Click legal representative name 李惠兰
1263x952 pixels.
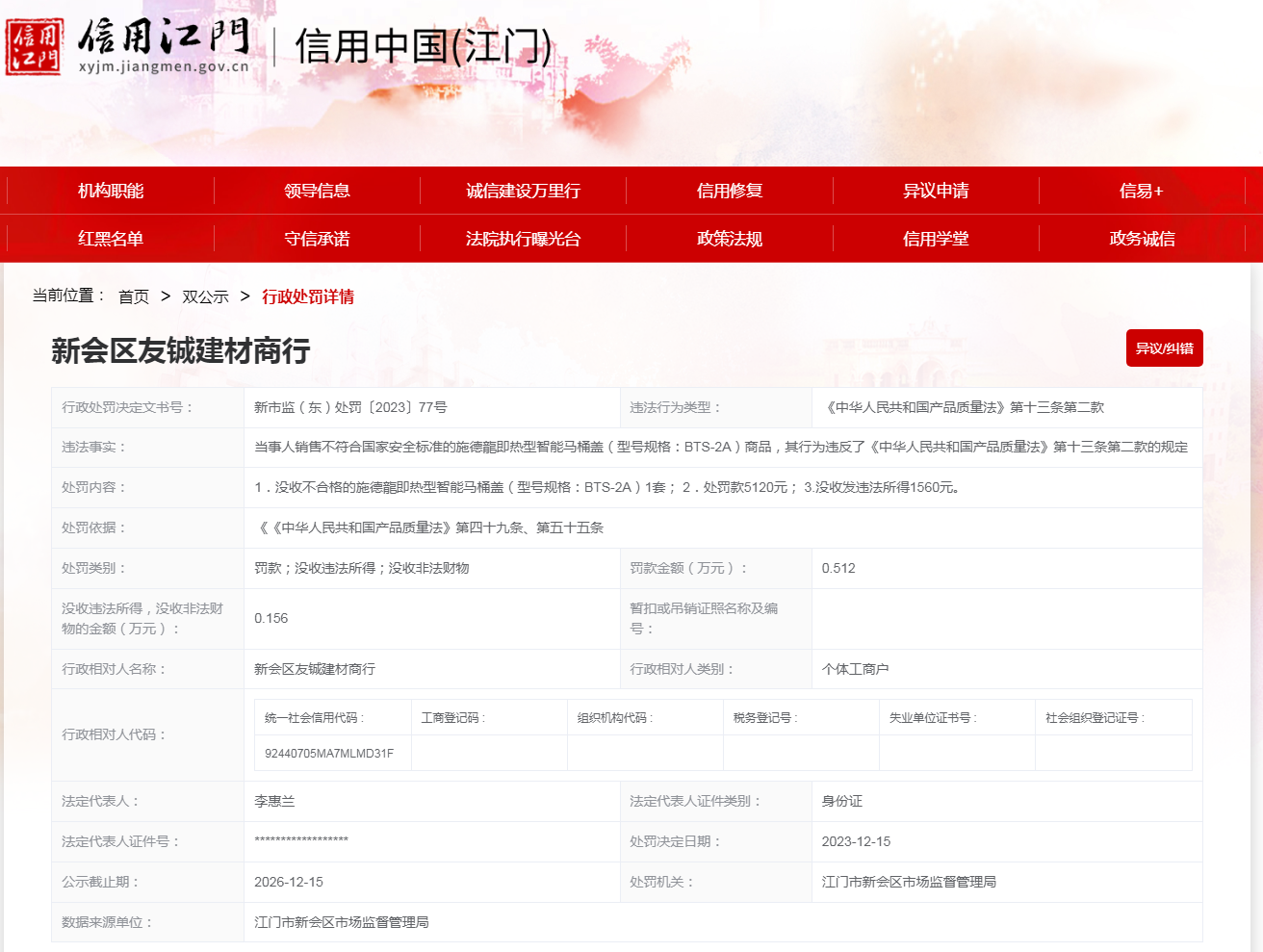point(274,801)
